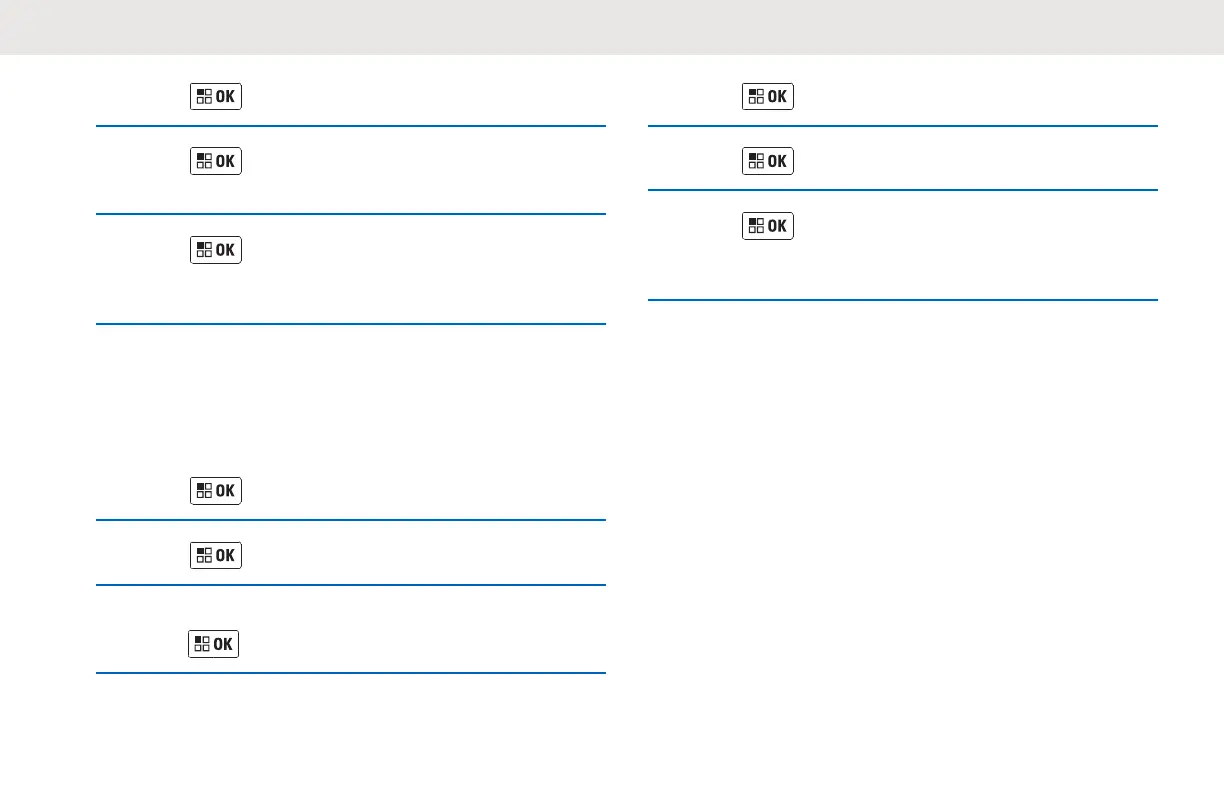Click the blue divider under the fifth left-column OK icon
The height and width of the screenshot is (792, 1224).
click(351, 585)
